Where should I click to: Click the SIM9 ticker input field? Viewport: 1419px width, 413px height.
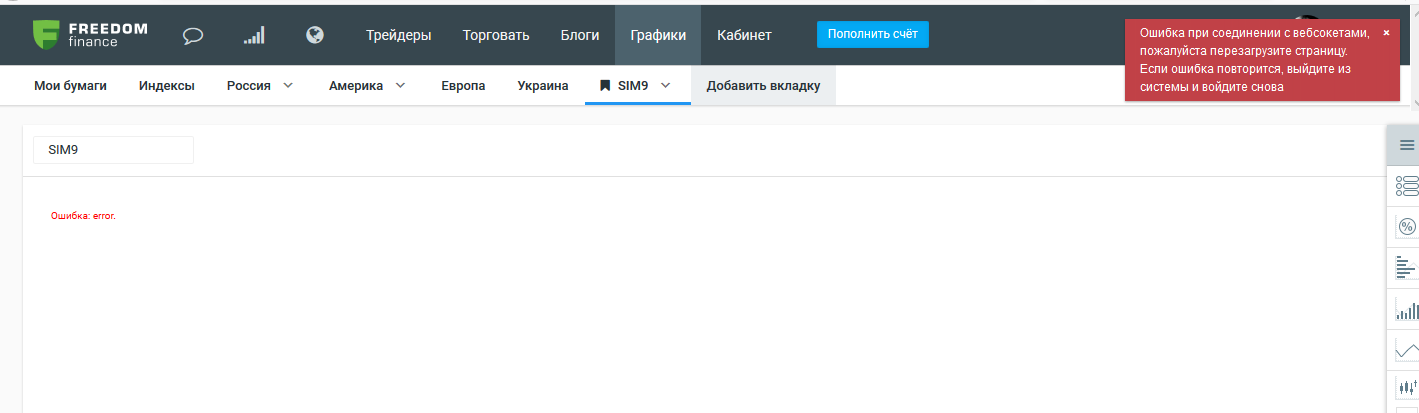point(113,150)
